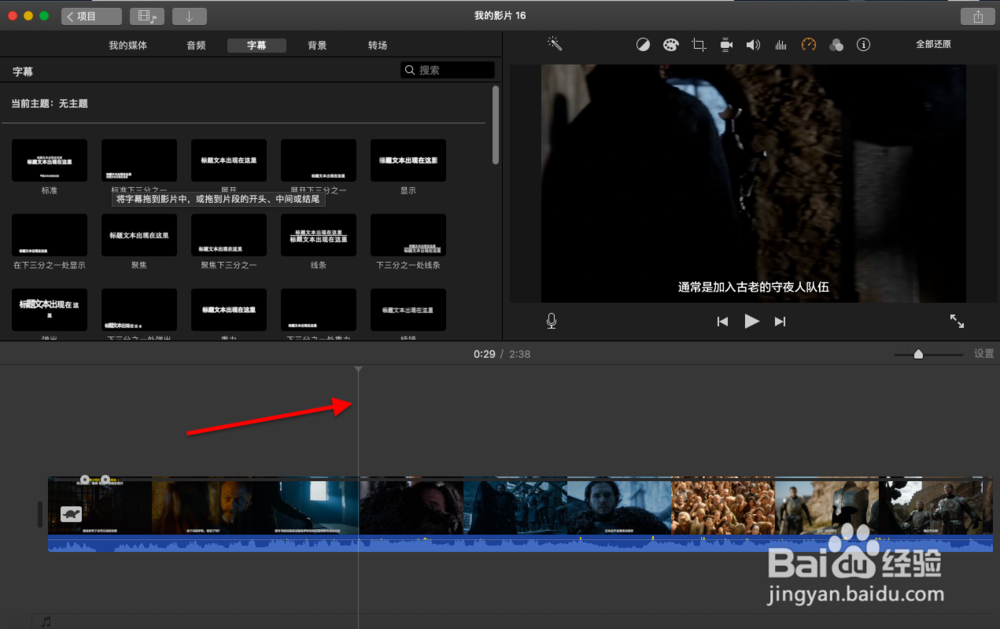Select the 下三分之一处线条 title thumbnail
Image resolution: width=1000 pixels, height=629 pixels.
pos(408,235)
